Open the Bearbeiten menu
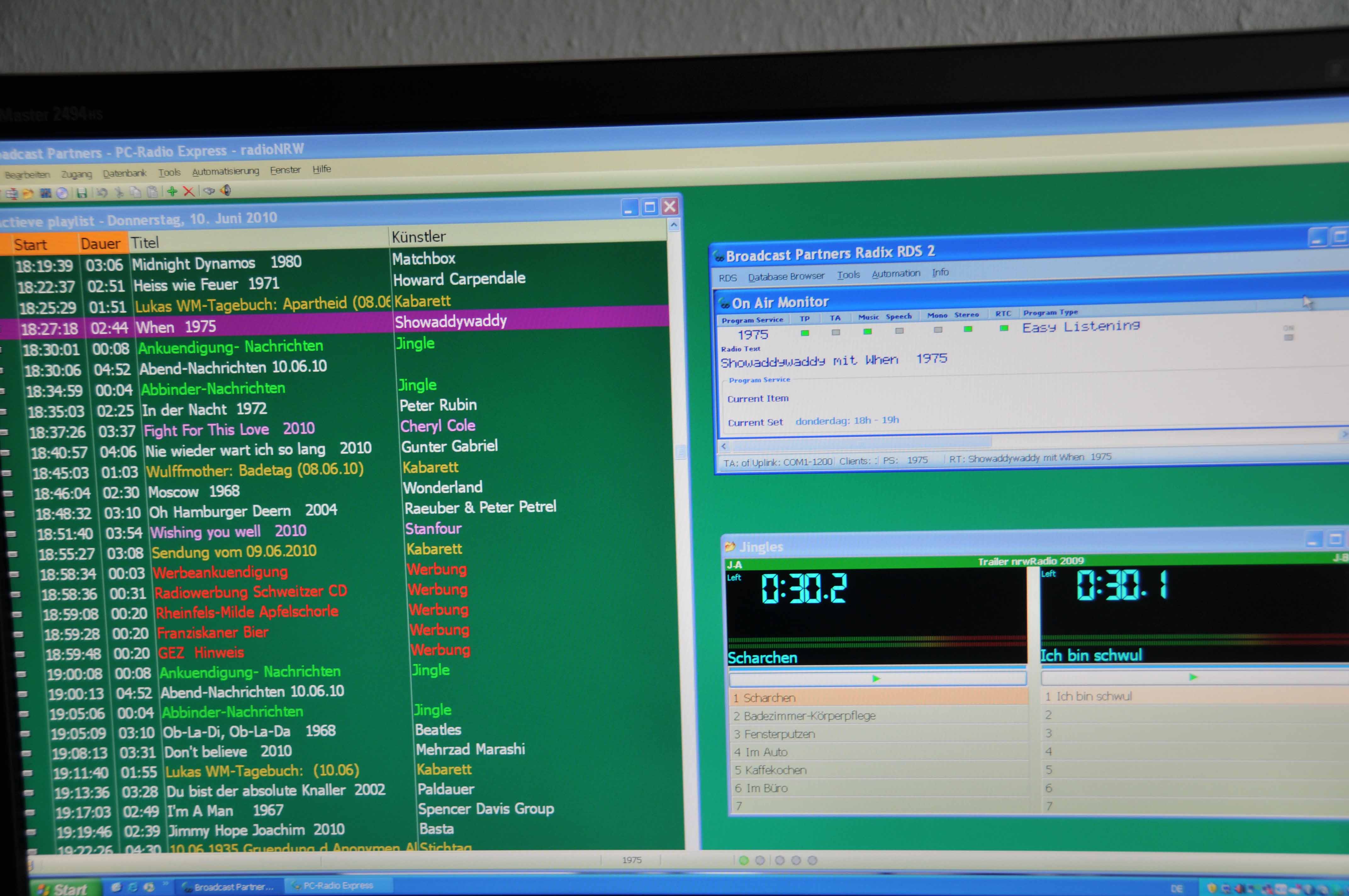 [27, 174]
